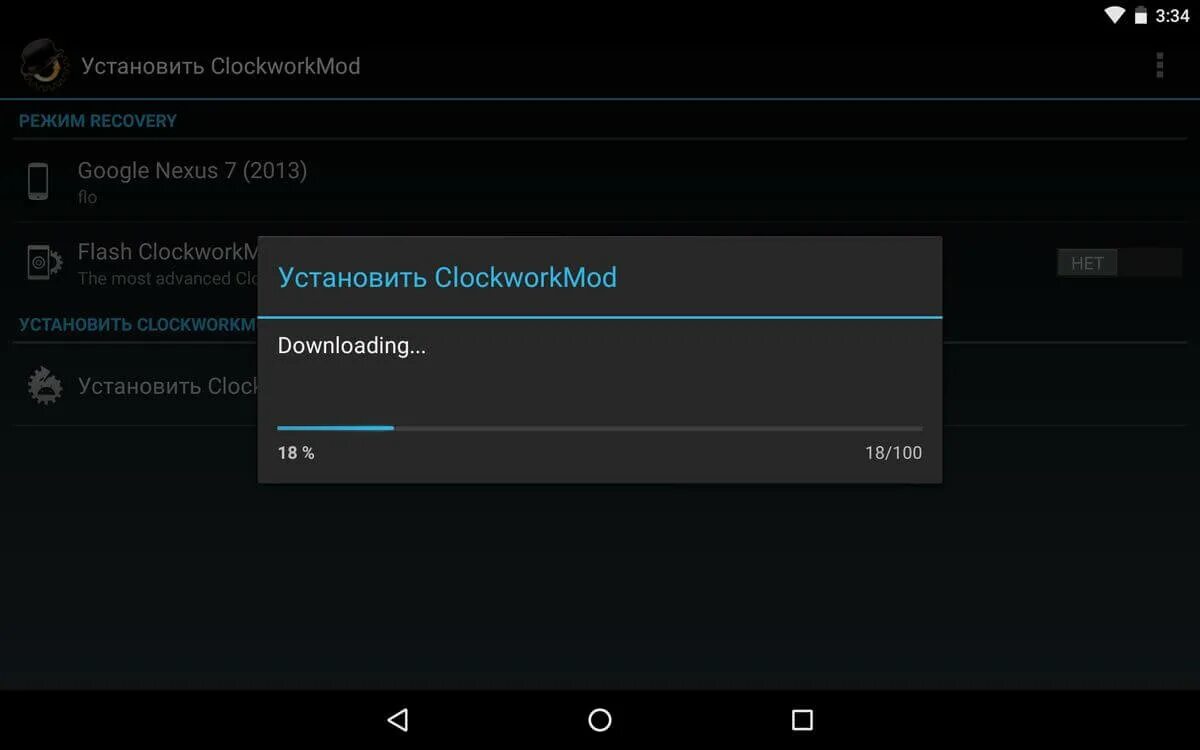Tap the Установить Clock list entry

(x=600, y=386)
